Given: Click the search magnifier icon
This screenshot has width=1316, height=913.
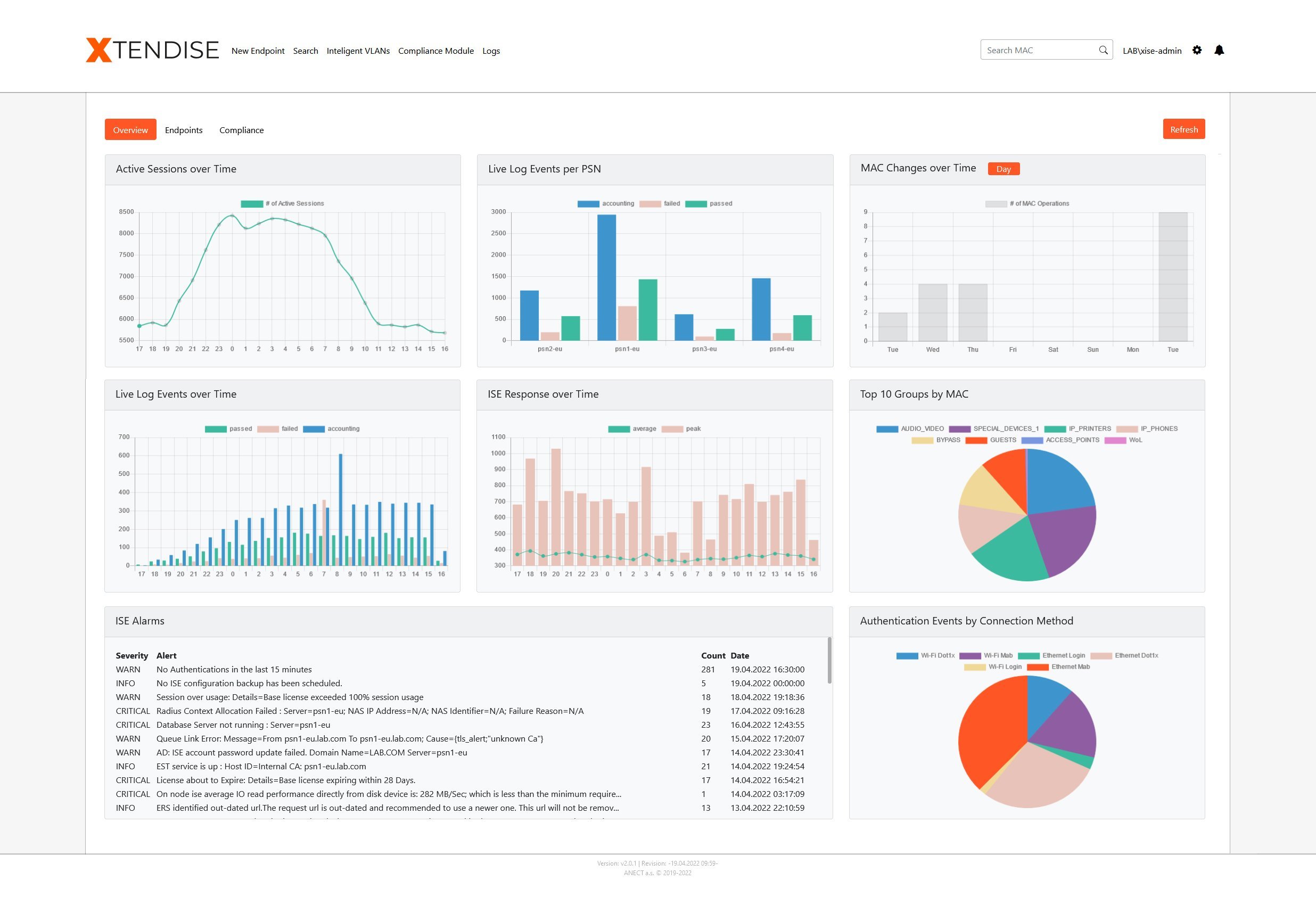Looking at the screenshot, I should point(1103,50).
